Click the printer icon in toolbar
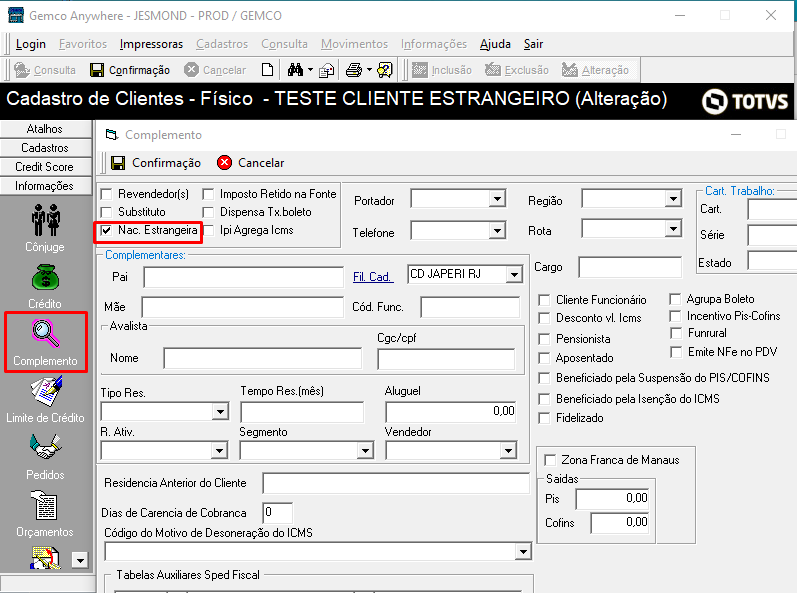Image resolution: width=797 pixels, height=593 pixels. pyautogui.click(x=354, y=70)
